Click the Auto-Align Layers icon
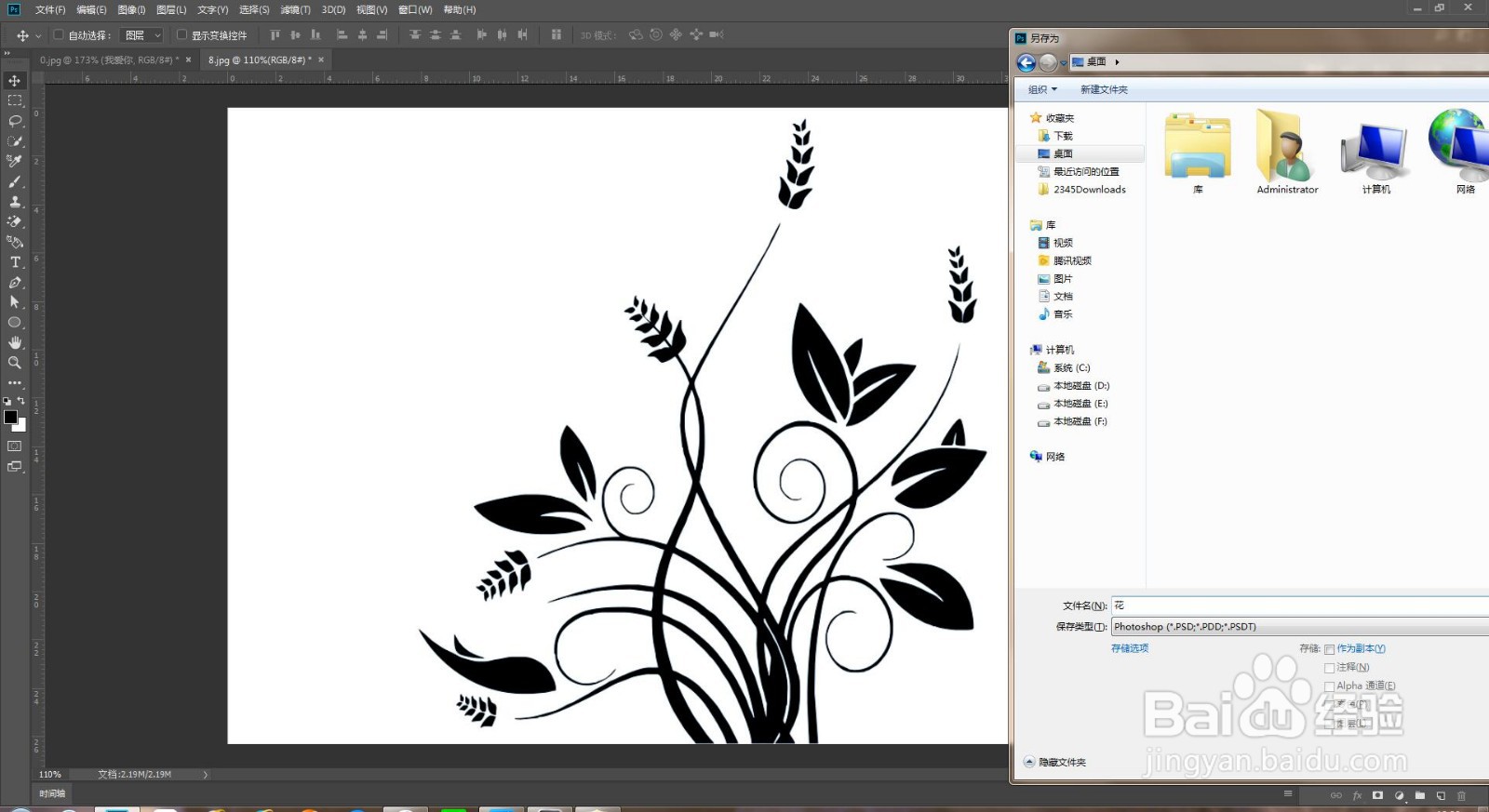Viewport: 1489px width, 812px height. coord(556,35)
